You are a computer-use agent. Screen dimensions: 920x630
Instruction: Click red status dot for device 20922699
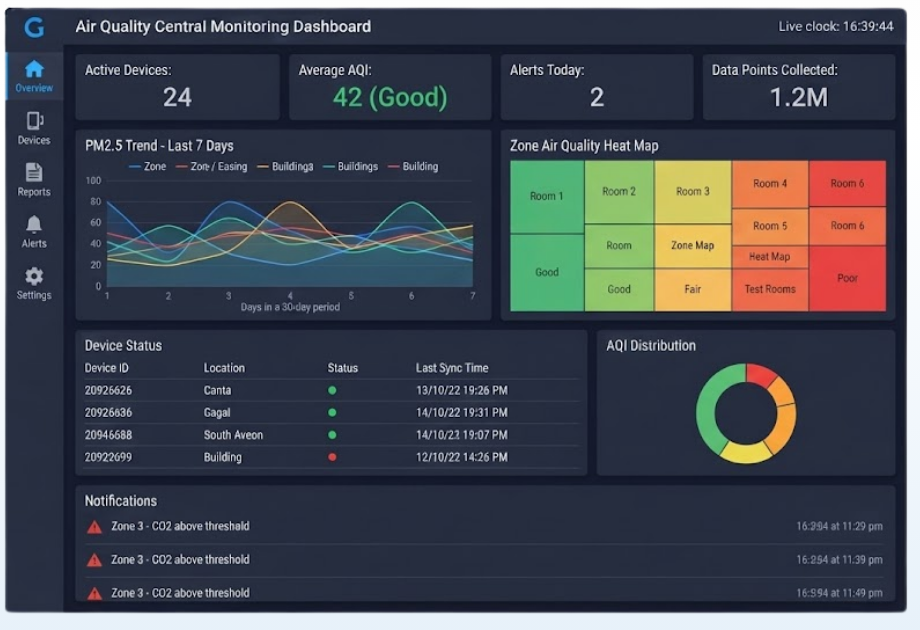pyautogui.click(x=332, y=457)
